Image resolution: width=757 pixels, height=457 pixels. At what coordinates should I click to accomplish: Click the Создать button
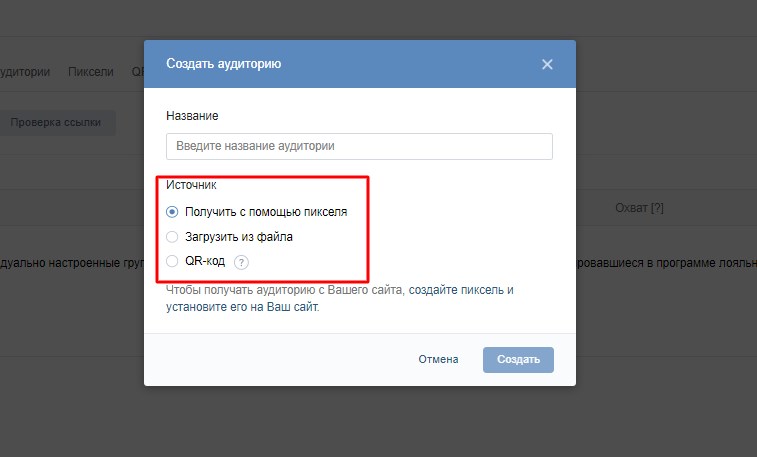[x=518, y=360]
